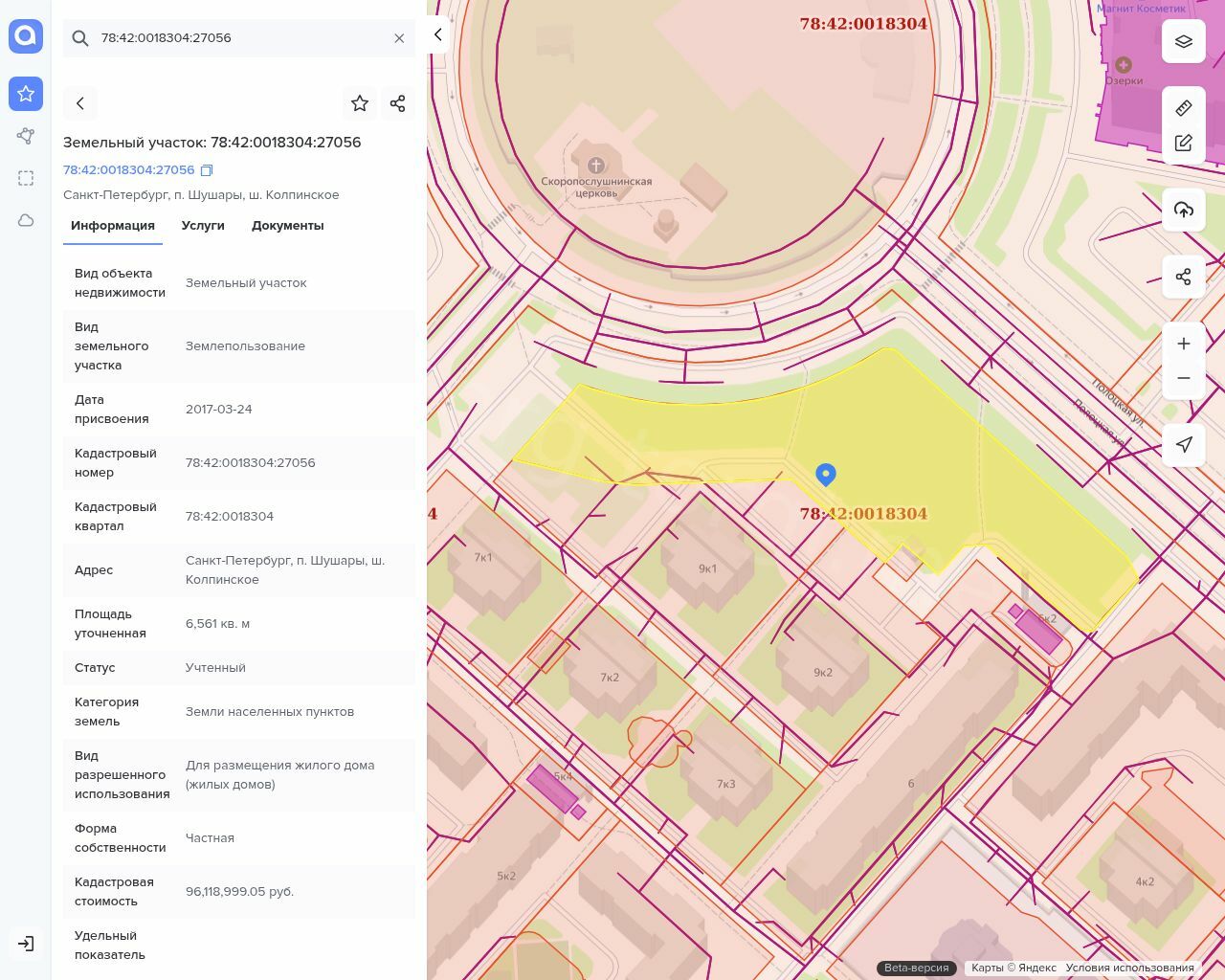The height and width of the screenshot is (980, 1225).
Task: Switch to the Услуги tab
Action: pyautogui.click(x=203, y=226)
